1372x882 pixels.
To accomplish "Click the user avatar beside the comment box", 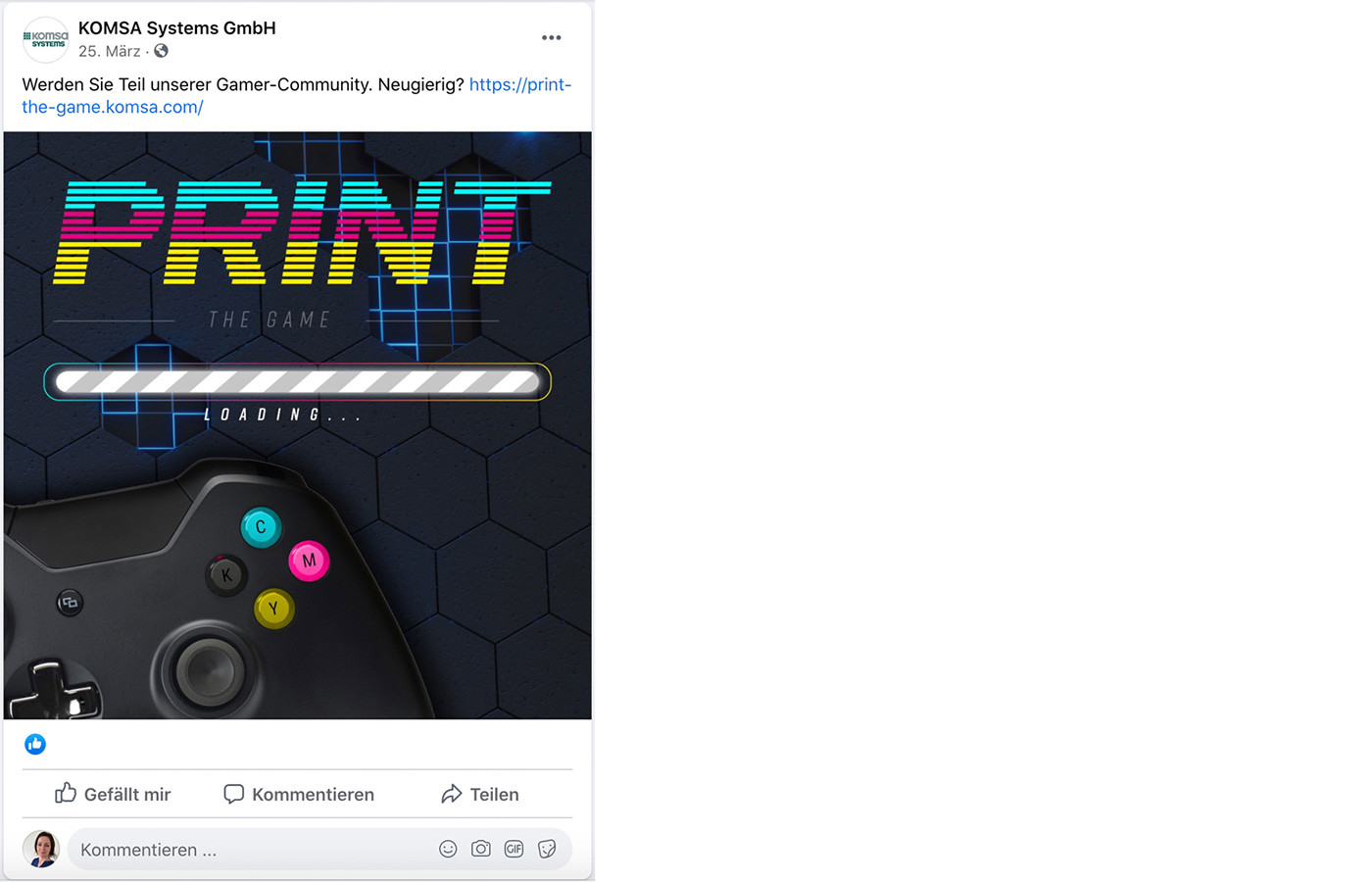I will coord(41,849).
